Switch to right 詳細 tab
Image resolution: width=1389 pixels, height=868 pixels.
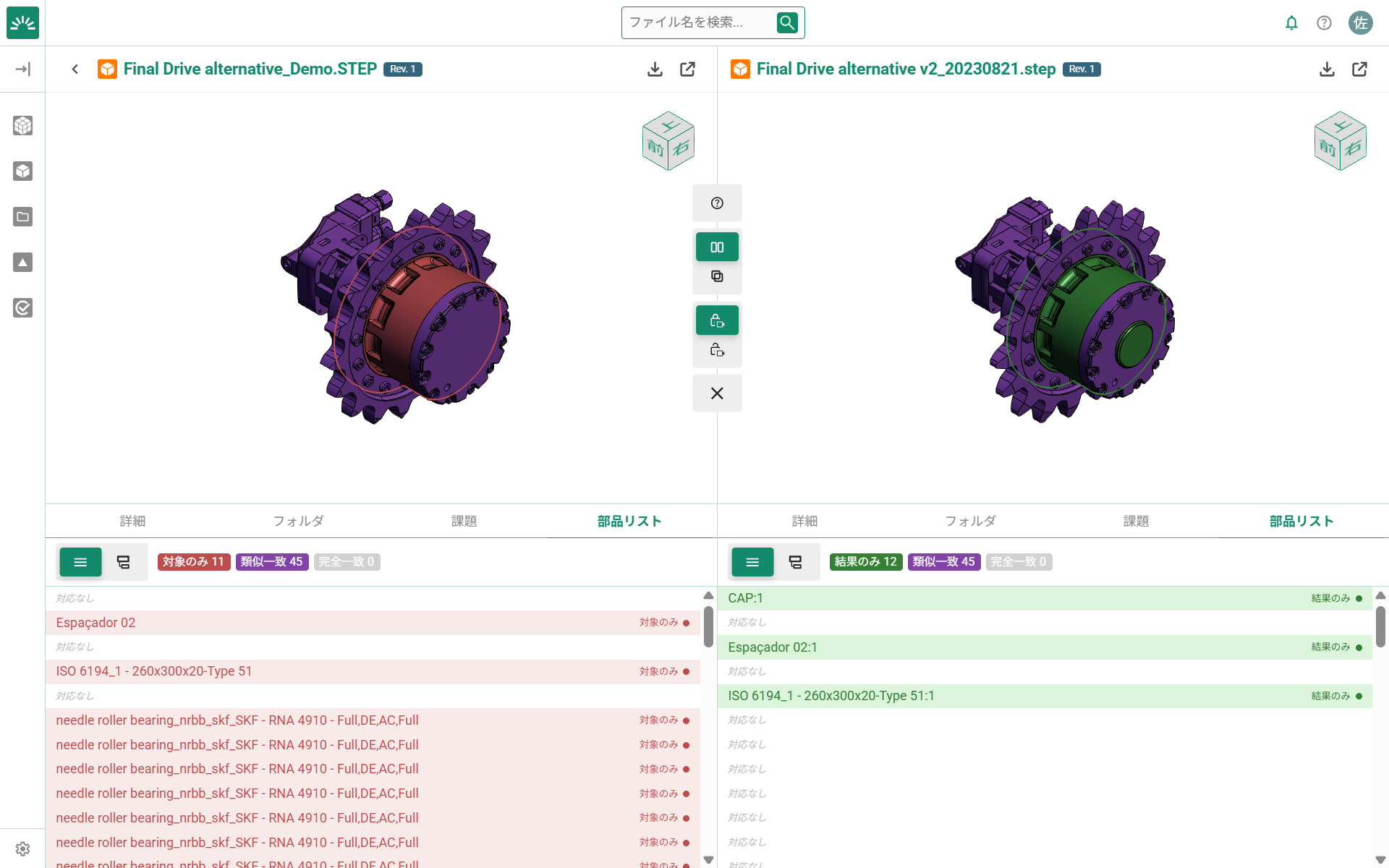(804, 522)
